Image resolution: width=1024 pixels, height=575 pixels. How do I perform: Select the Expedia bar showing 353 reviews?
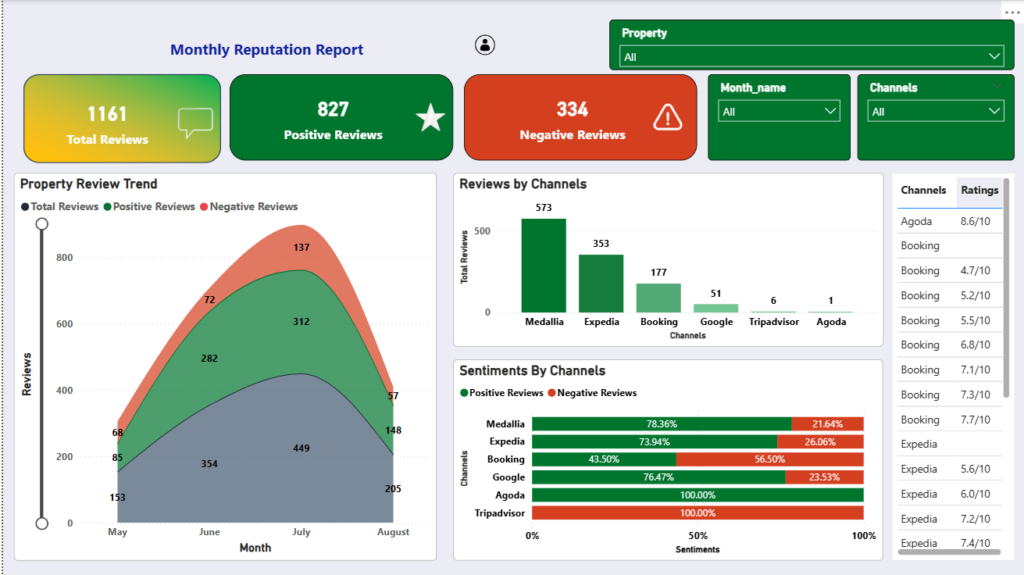[601, 284]
